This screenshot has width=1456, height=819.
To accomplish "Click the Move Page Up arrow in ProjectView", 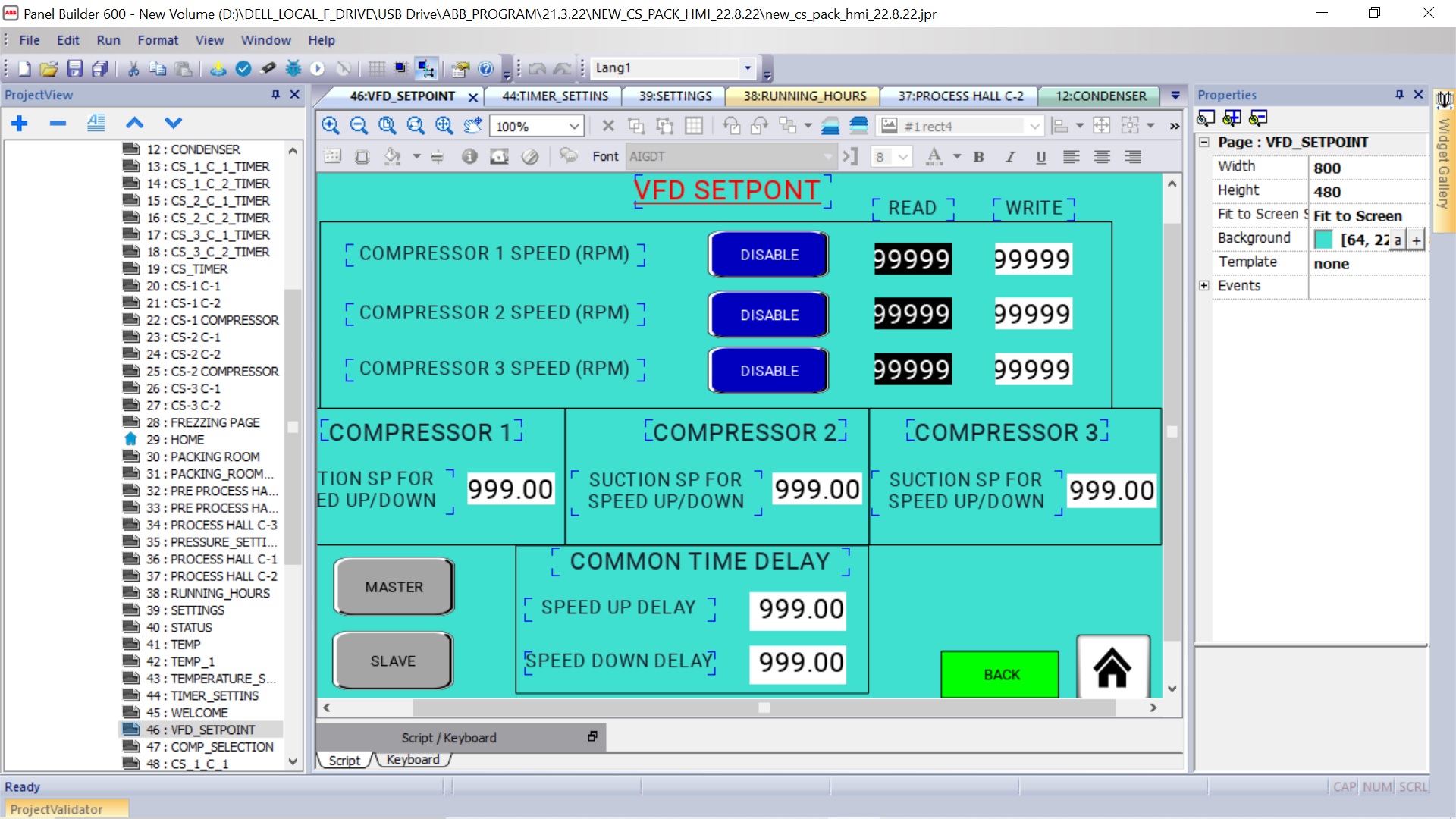I will [134, 123].
